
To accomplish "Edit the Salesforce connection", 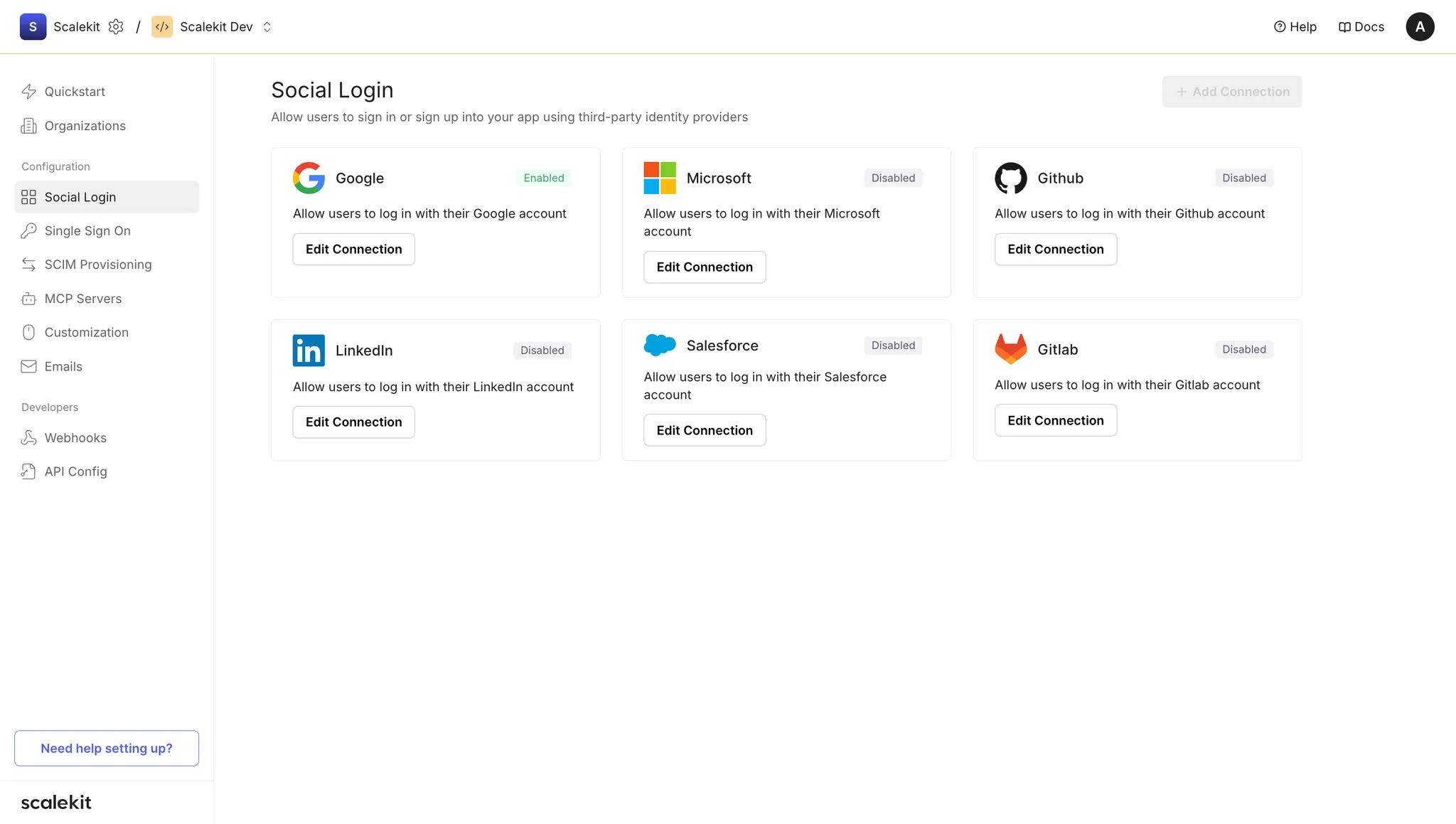I will (705, 430).
